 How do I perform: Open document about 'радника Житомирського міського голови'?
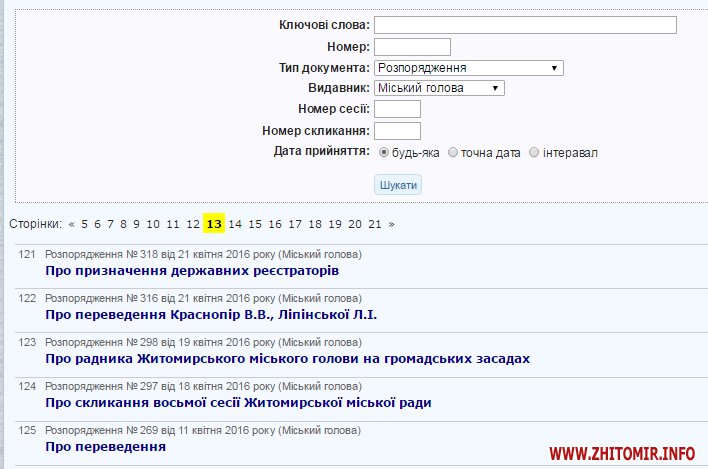(287, 358)
